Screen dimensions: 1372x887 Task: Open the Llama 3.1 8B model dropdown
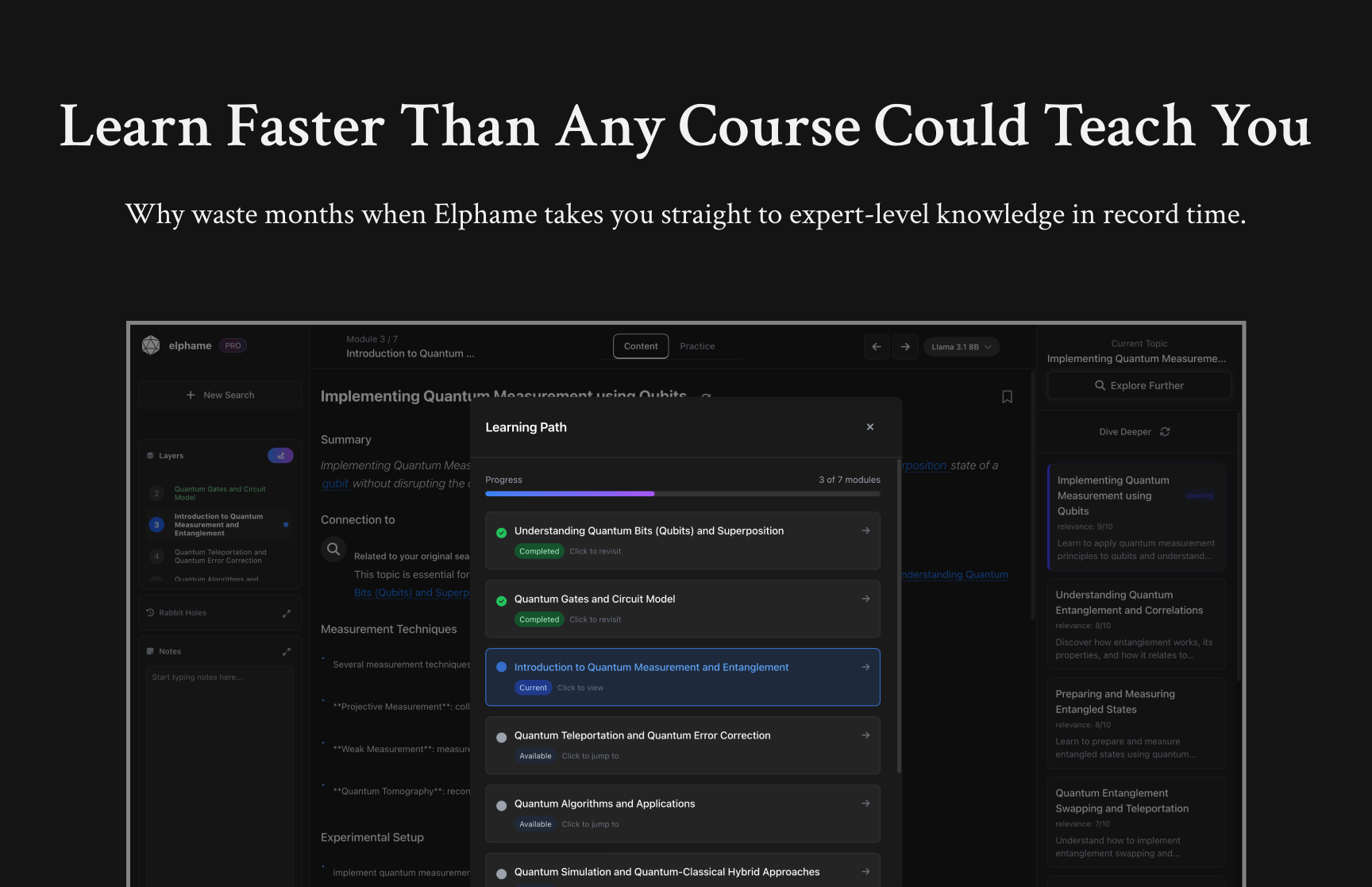click(962, 347)
